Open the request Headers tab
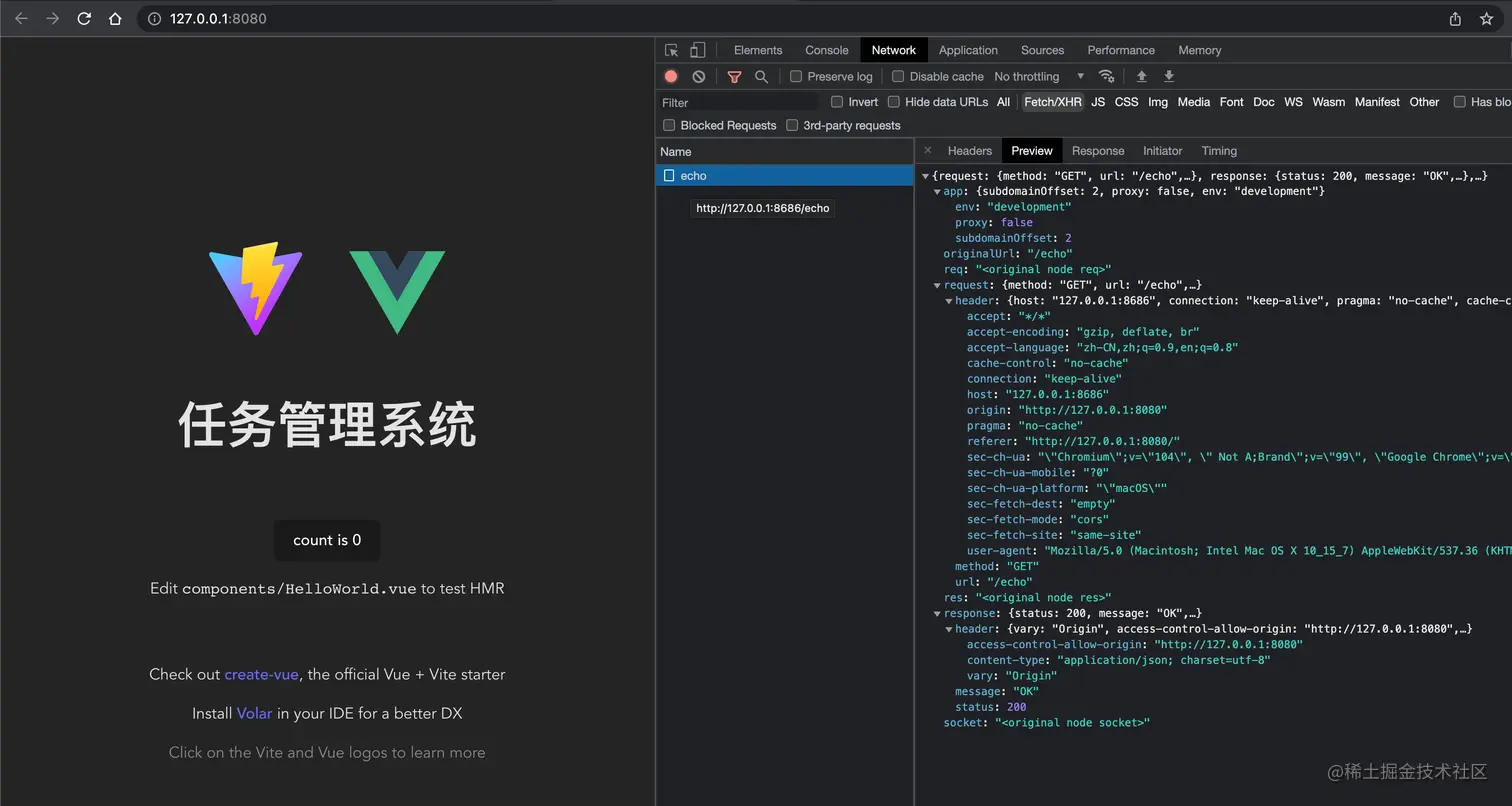This screenshot has width=1512, height=806. [969, 151]
